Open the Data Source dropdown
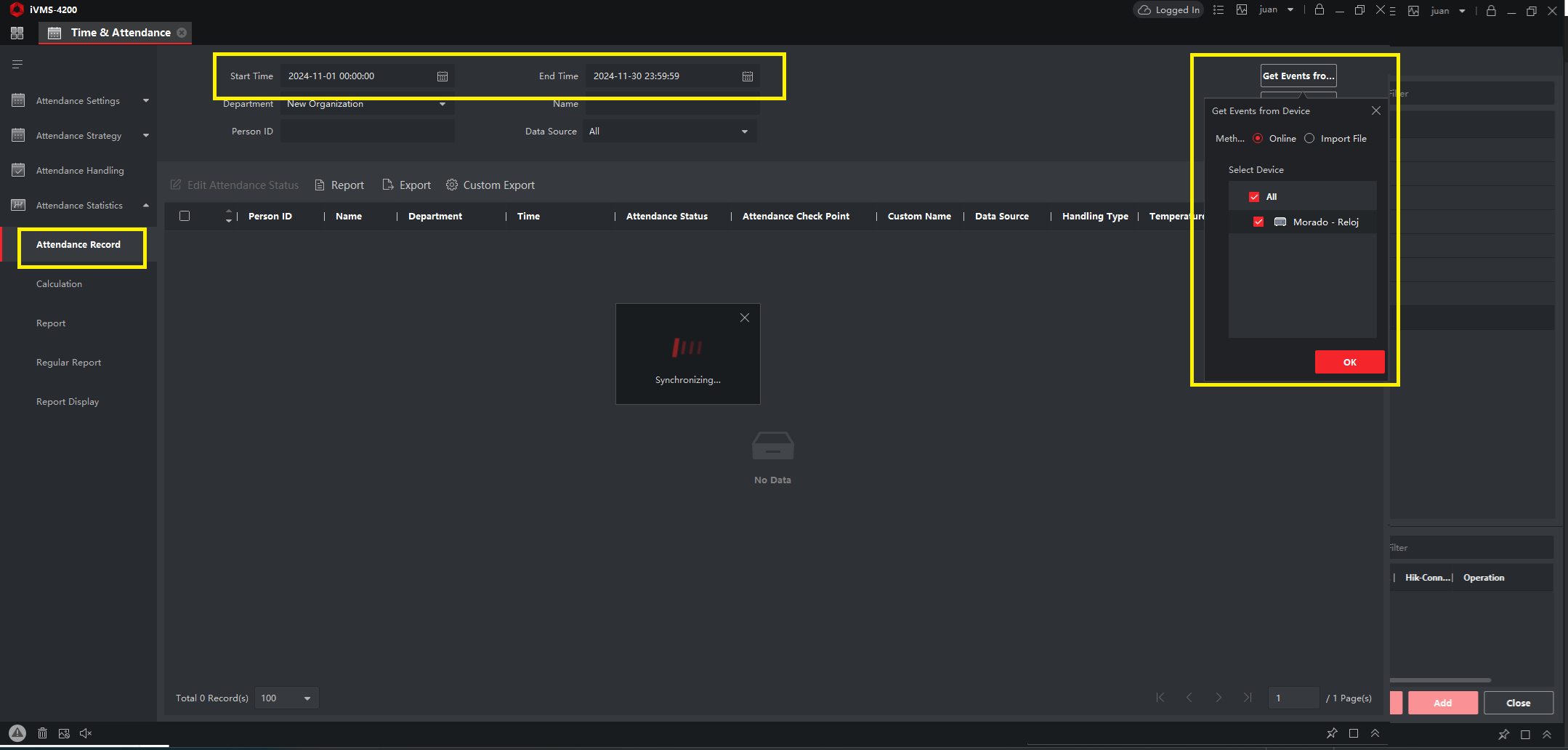 coord(744,132)
